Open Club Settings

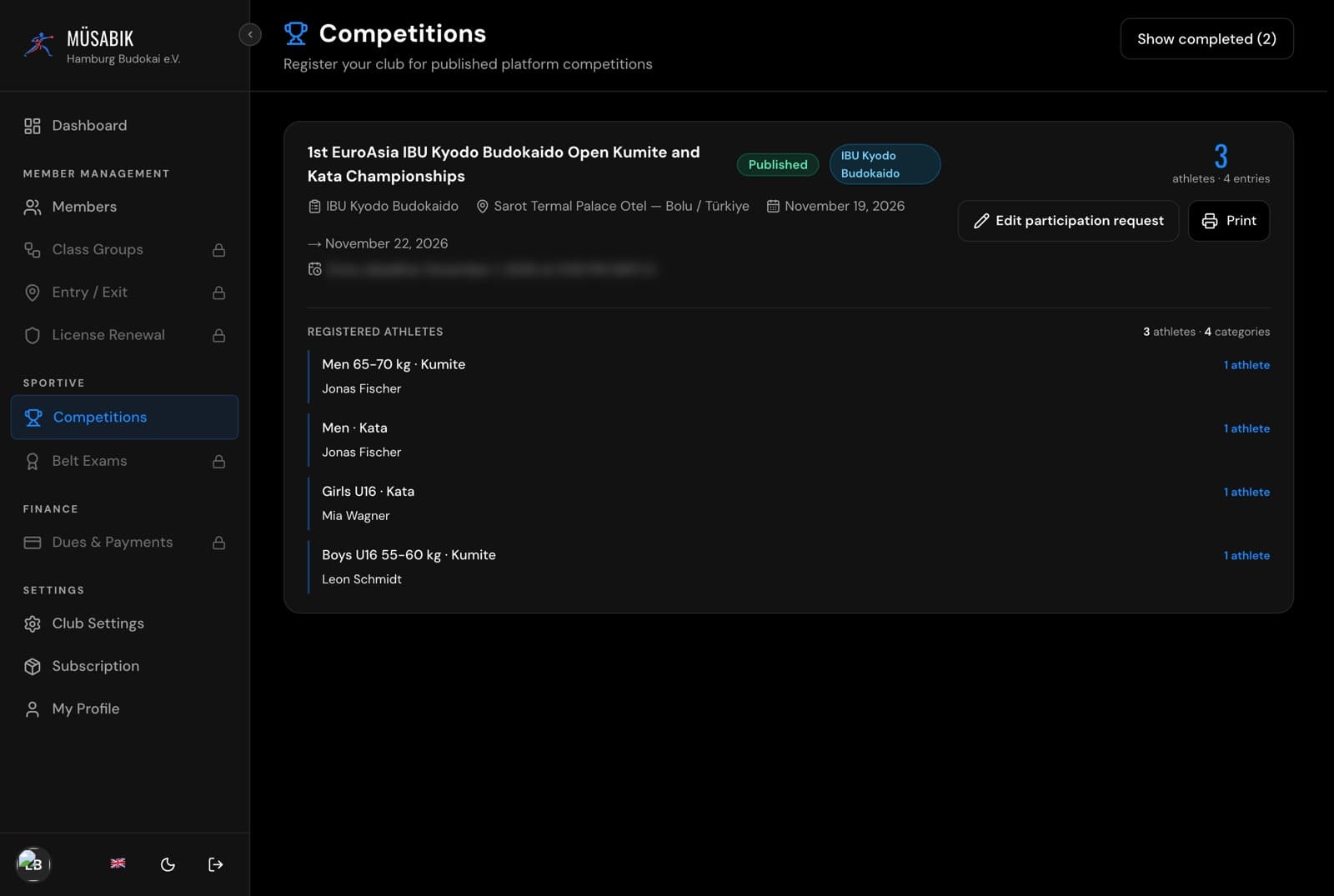coord(125,623)
